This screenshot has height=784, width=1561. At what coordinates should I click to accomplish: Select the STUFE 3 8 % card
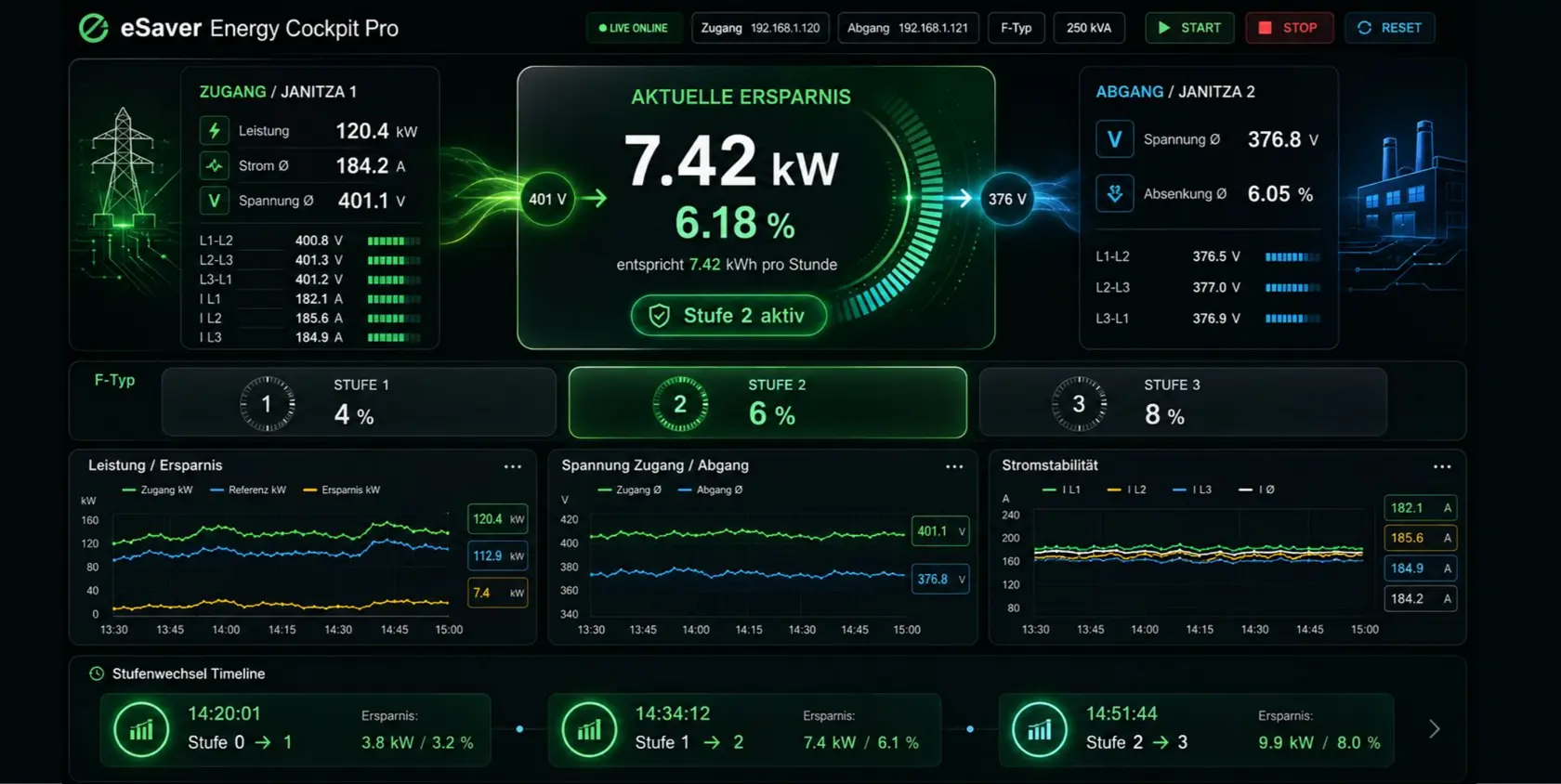pos(1183,402)
